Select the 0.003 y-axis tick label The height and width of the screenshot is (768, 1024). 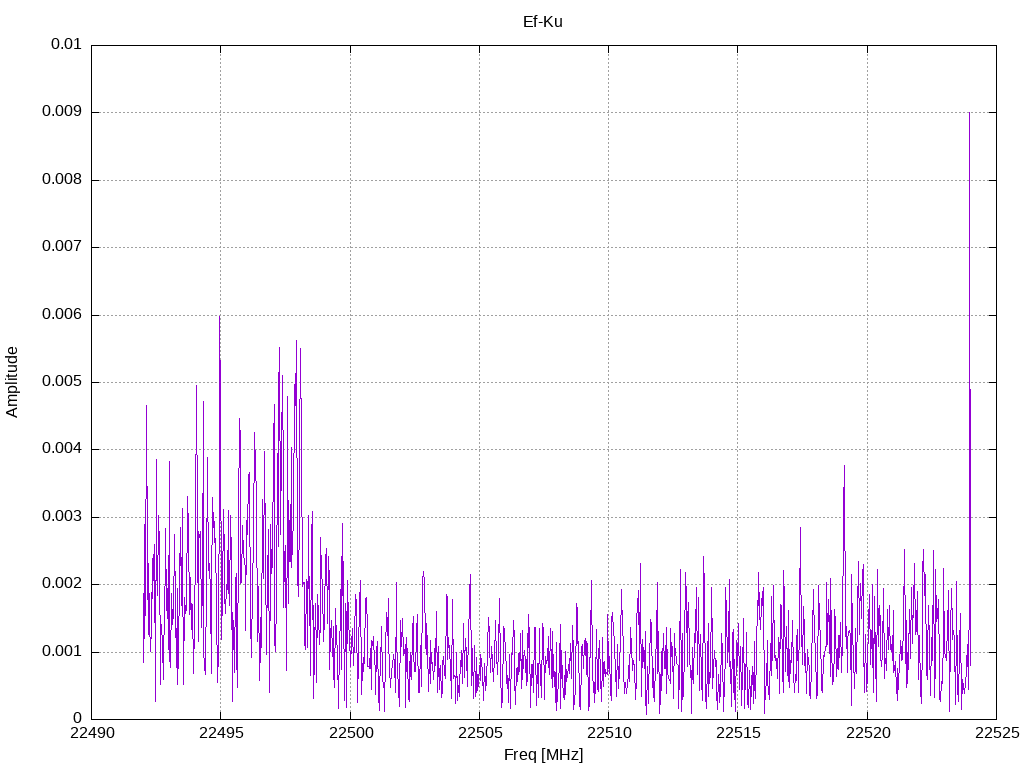click(x=61, y=517)
